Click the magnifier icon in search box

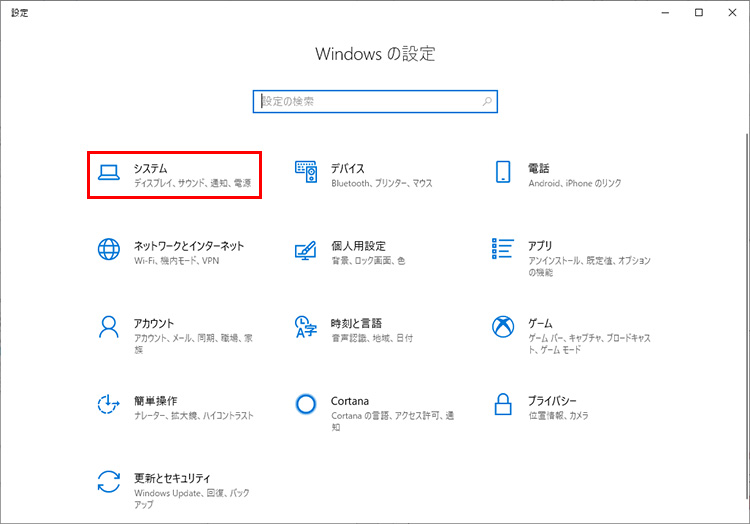pos(487,102)
